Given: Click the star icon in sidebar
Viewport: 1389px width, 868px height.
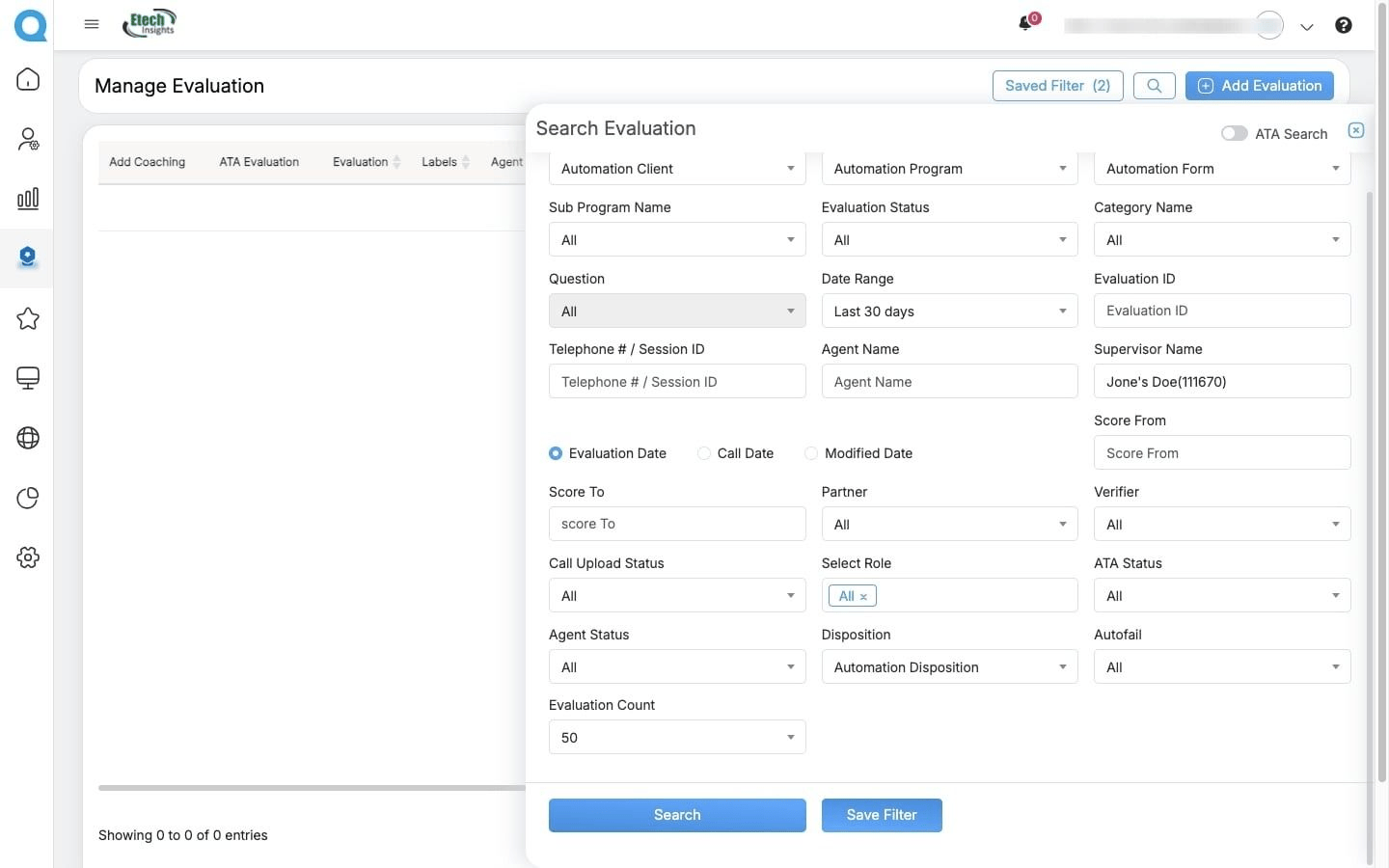Looking at the screenshot, I should [28, 319].
